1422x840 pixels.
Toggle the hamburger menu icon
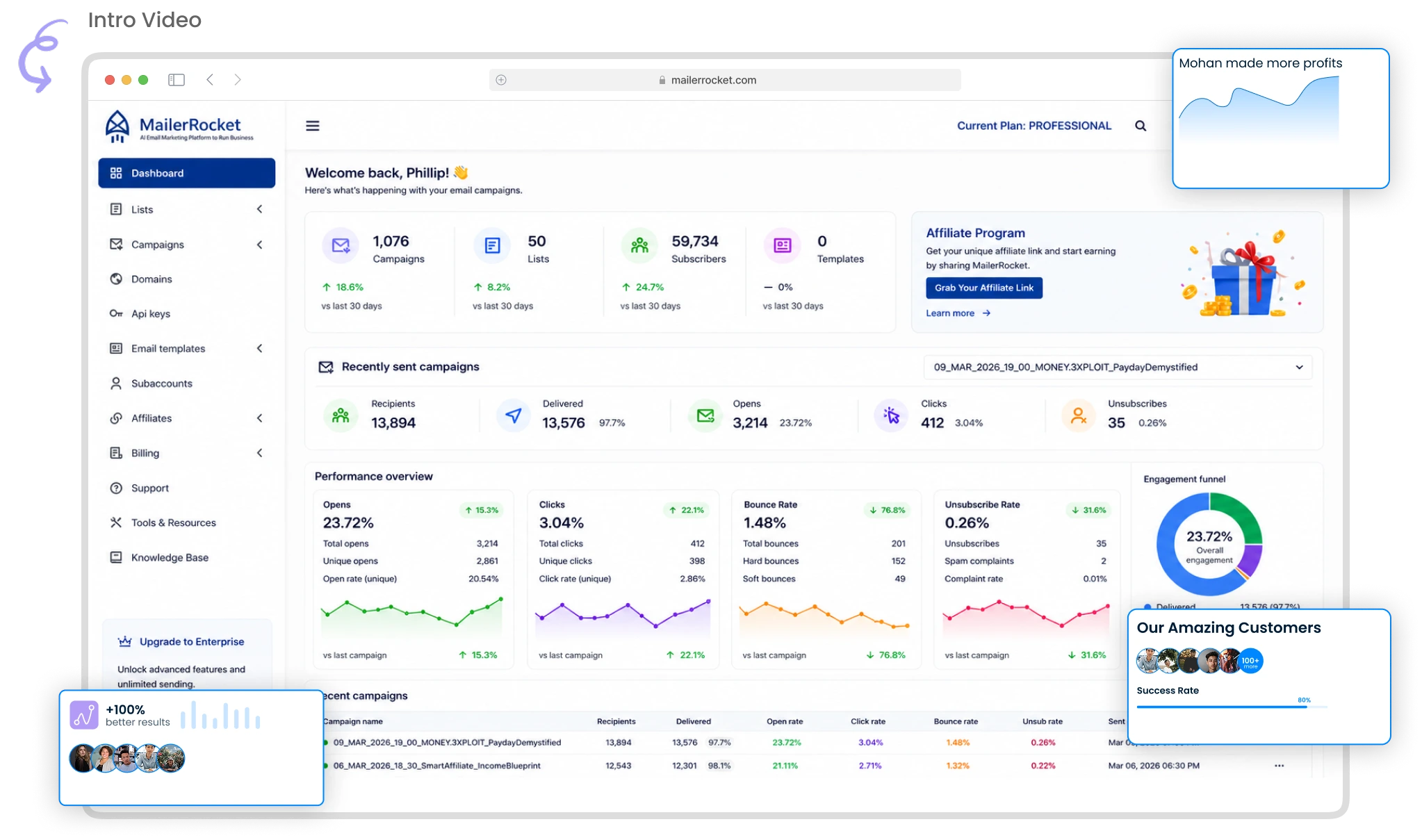click(313, 126)
